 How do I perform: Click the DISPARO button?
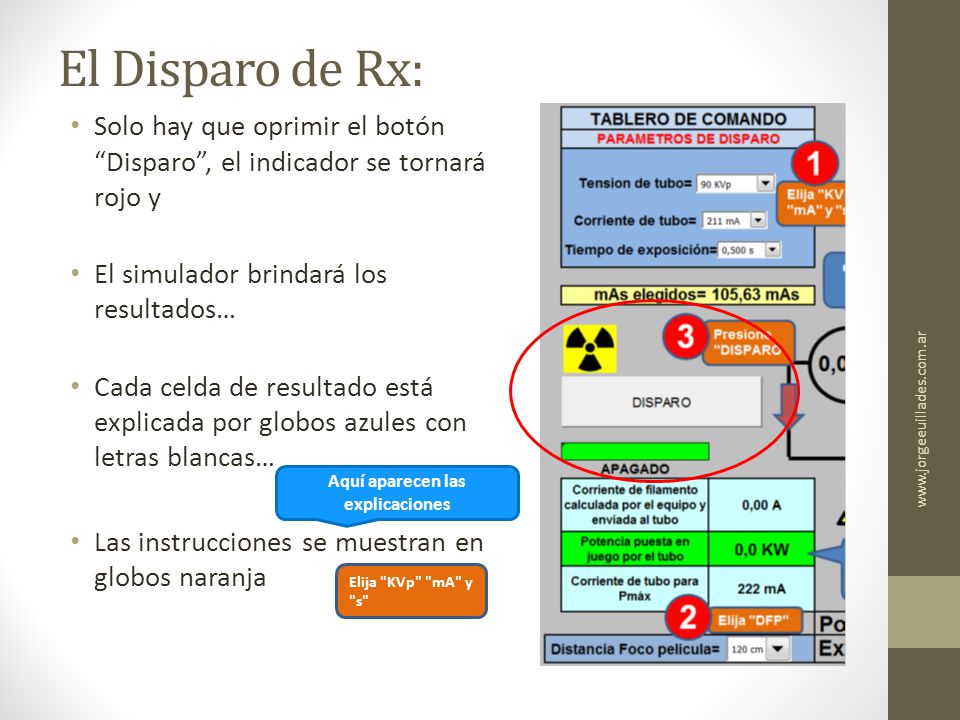pos(661,402)
